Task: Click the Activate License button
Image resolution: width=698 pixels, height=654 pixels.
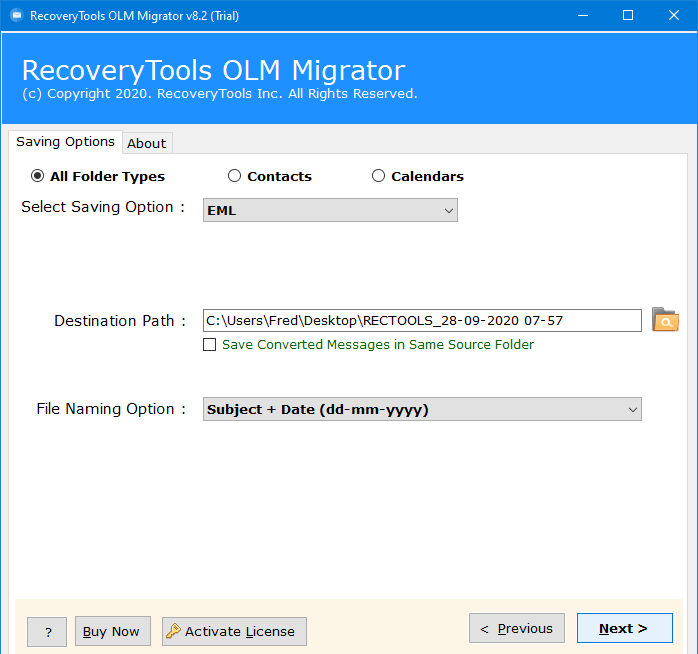Action: click(x=234, y=631)
